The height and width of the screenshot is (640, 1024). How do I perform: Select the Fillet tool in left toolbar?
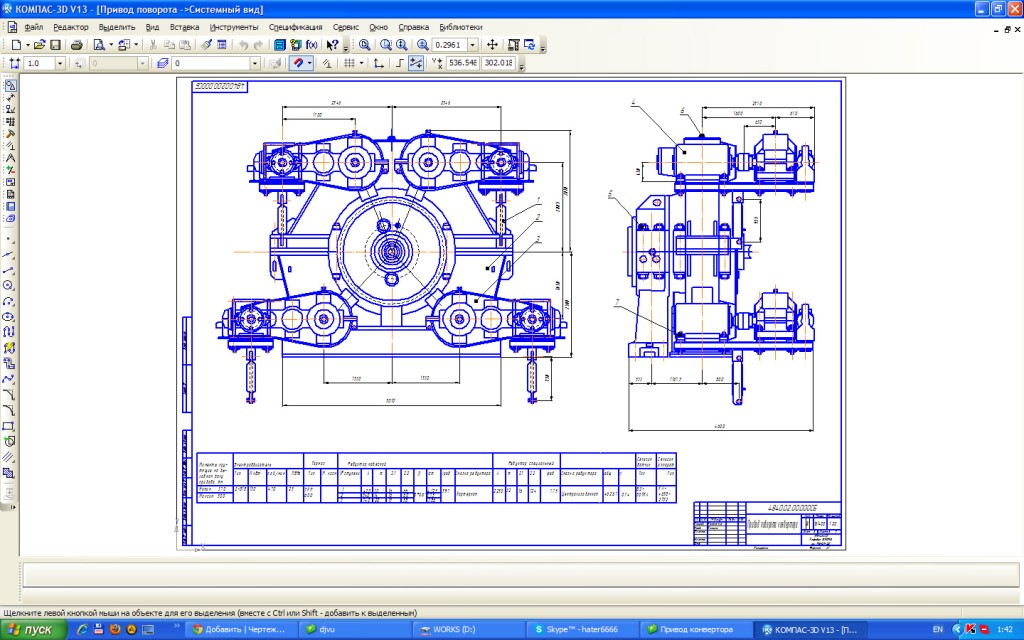(x=9, y=410)
